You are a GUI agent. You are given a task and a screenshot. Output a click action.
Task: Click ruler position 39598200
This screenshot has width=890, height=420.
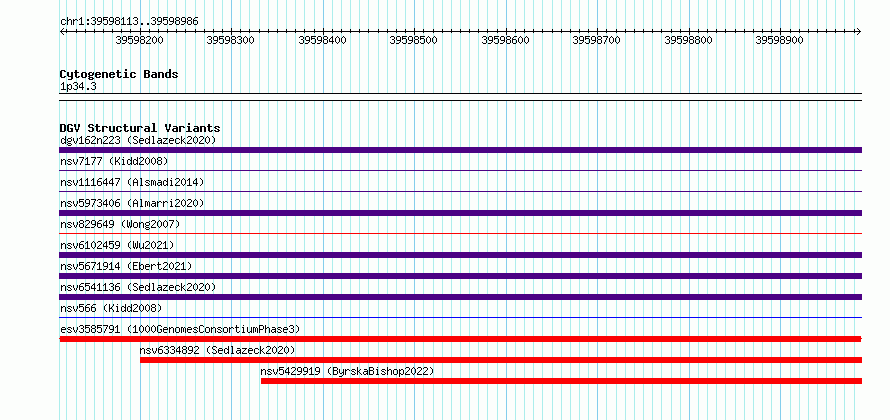(x=139, y=40)
